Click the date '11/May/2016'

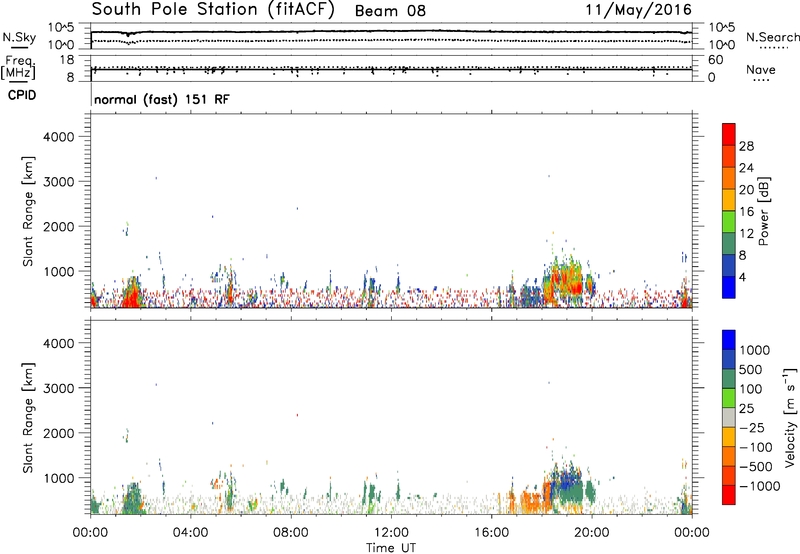(x=638, y=10)
